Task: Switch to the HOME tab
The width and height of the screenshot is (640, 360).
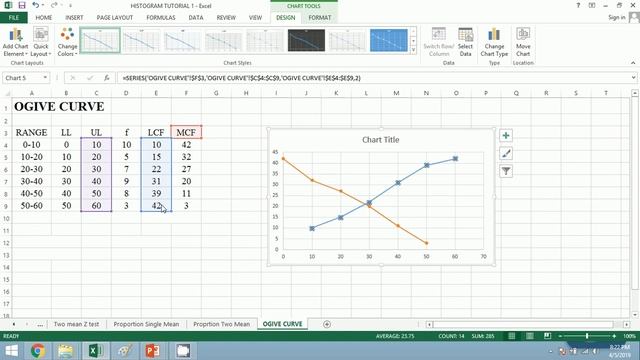Action: 44,18
